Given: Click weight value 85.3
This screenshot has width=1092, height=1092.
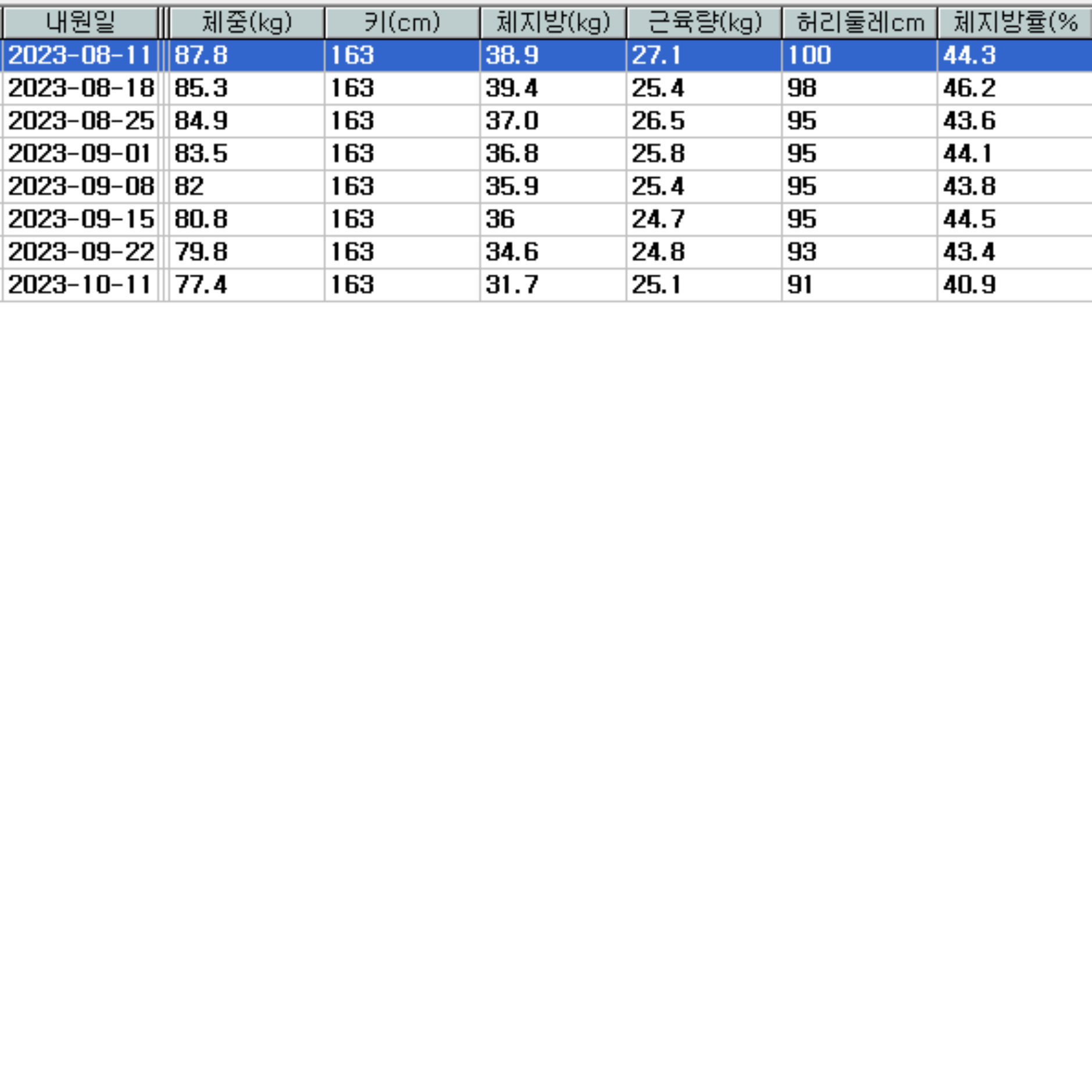Looking at the screenshot, I should tap(201, 88).
